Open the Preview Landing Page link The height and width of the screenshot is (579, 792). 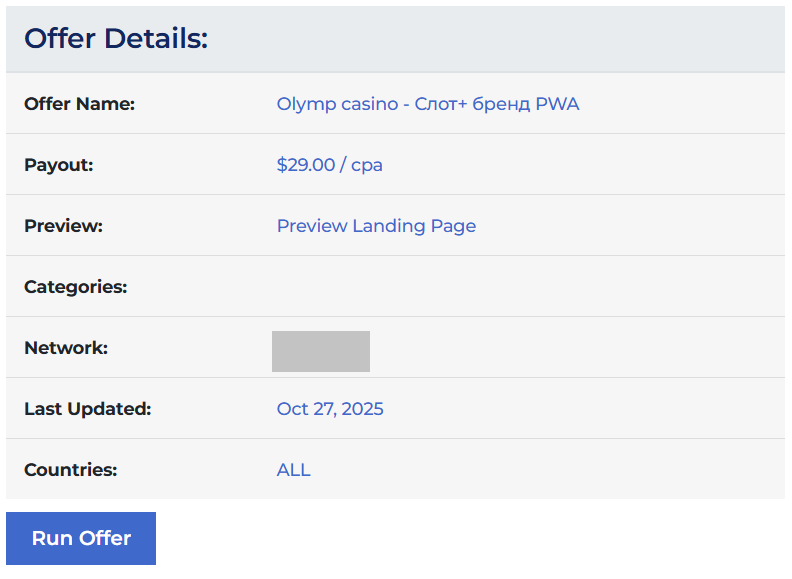[x=376, y=226]
